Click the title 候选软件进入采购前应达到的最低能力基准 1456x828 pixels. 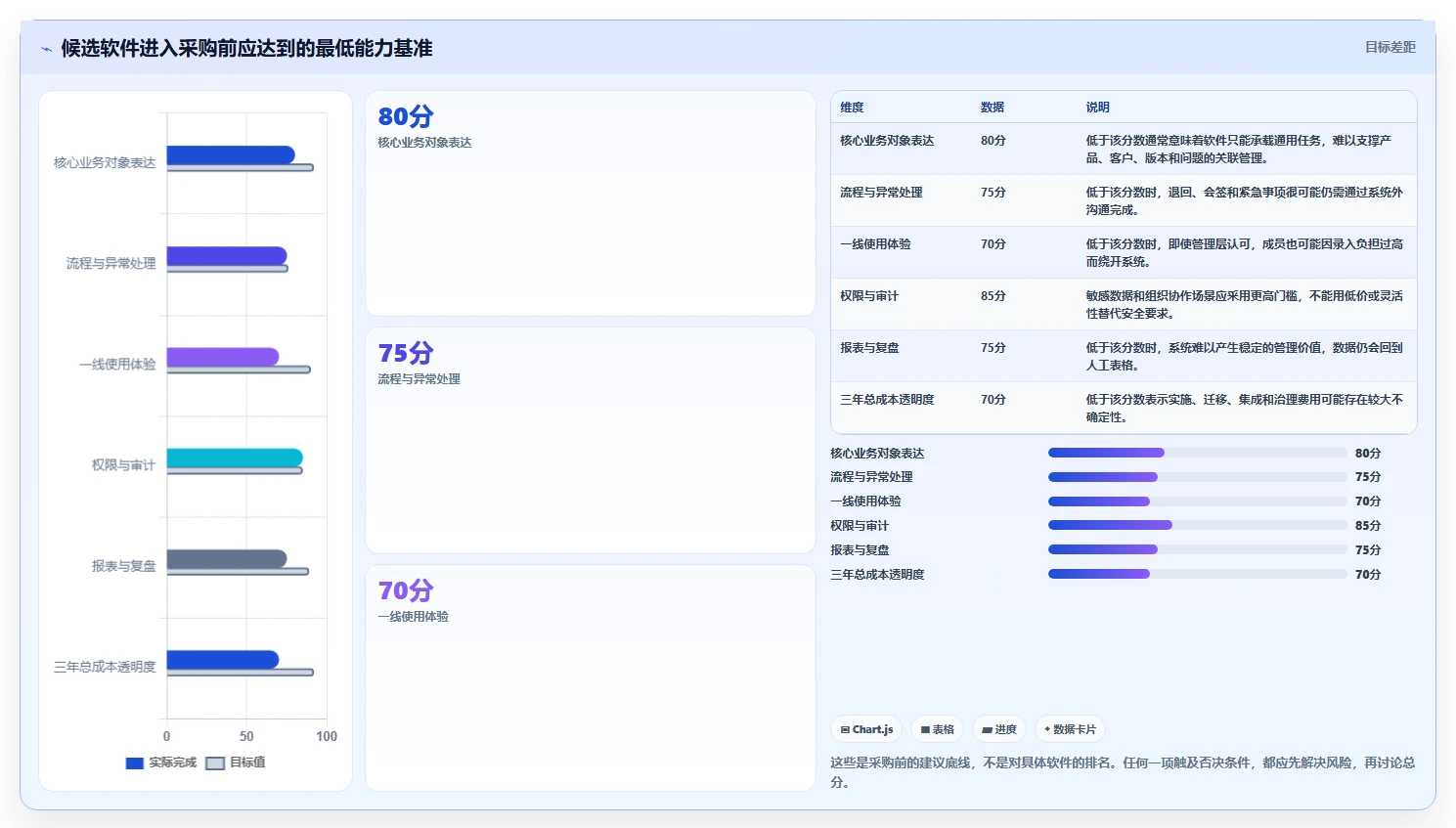[246, 48]
